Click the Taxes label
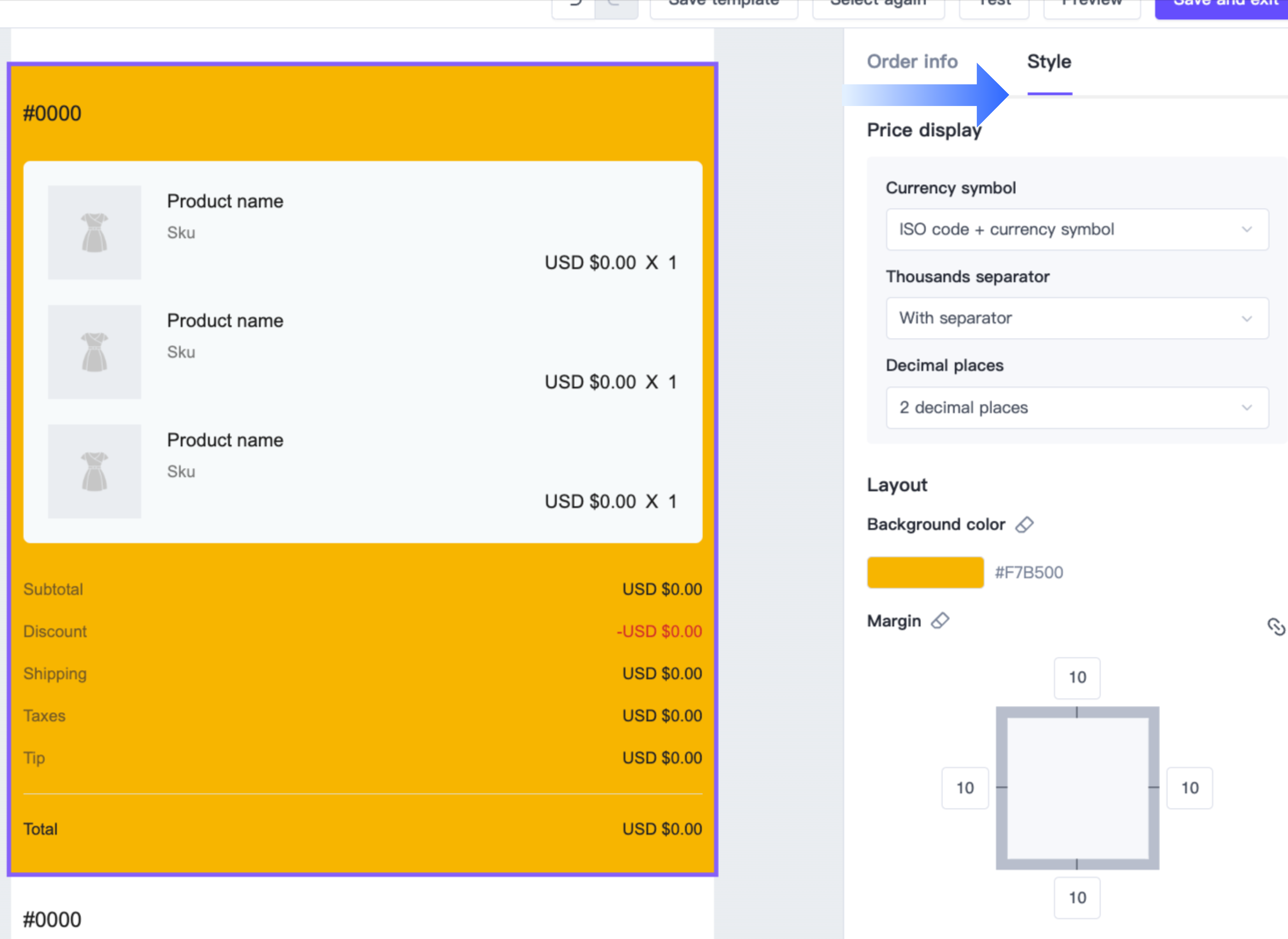 pyautogui.click(x=44, y=716)
